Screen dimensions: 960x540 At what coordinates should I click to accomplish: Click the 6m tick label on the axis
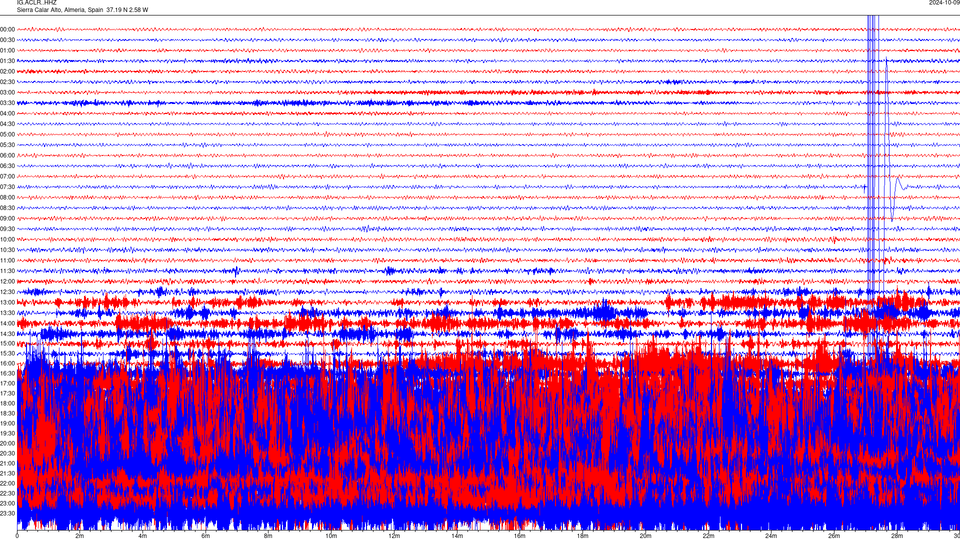pos(205,536)
